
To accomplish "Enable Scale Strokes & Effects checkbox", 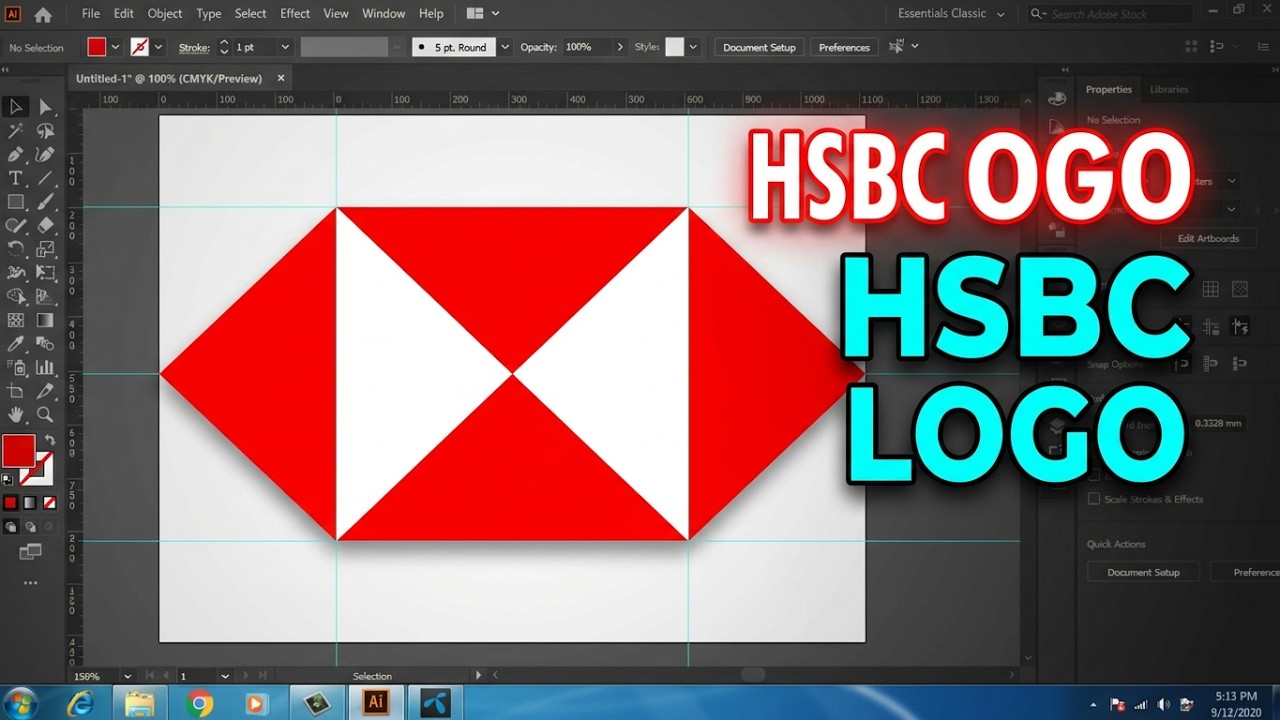I will (x=1094, y=499).
